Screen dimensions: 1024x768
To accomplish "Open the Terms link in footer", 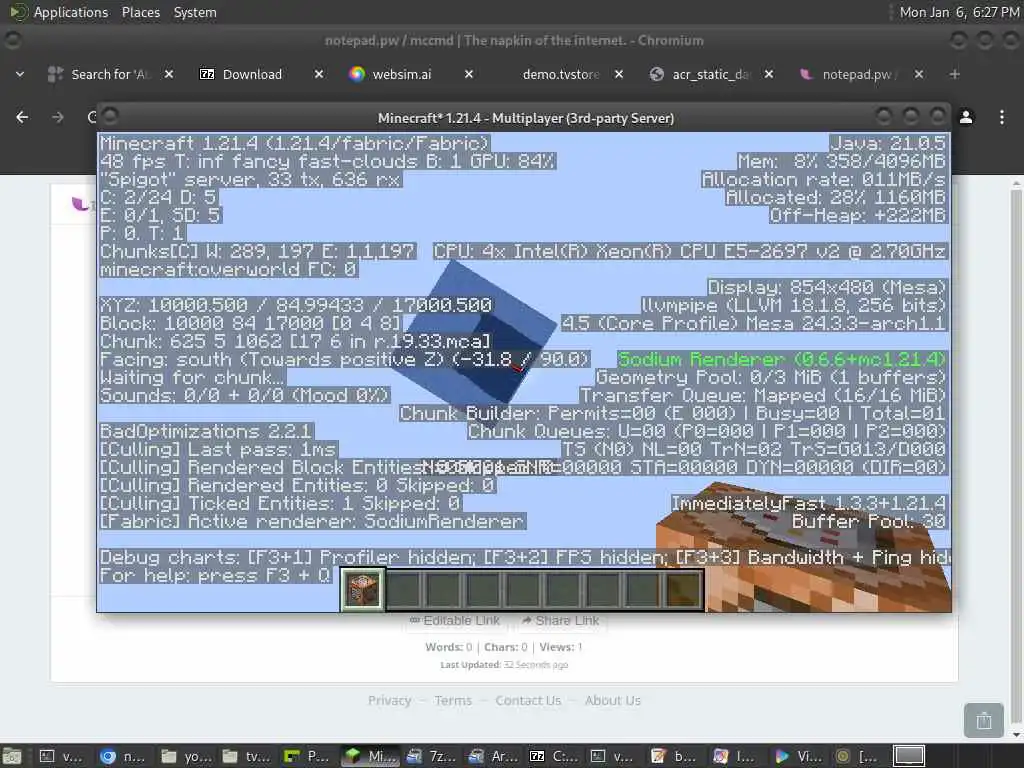I will click(x=453, y=700).
